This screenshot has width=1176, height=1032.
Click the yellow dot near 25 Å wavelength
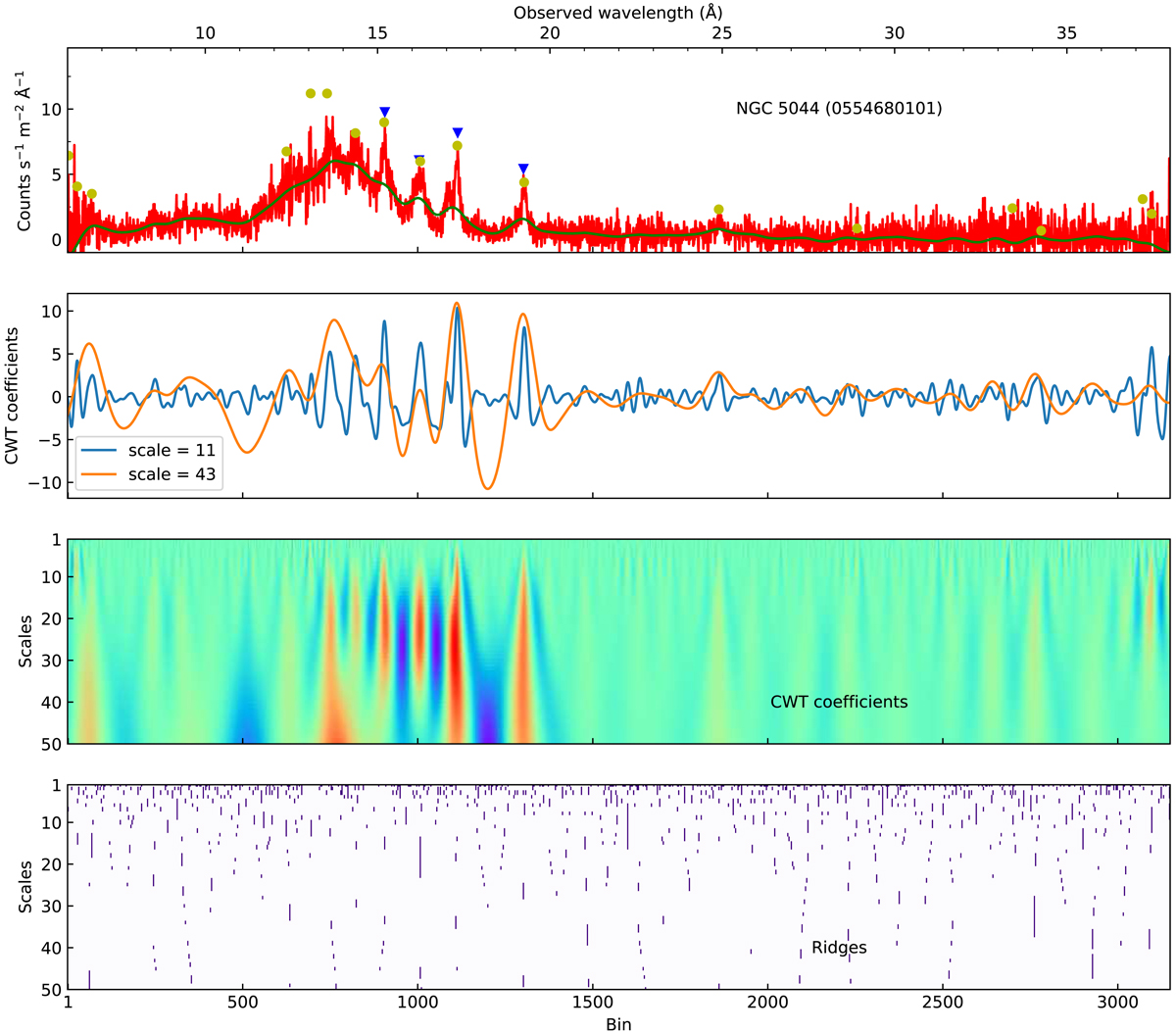(x=718, y=210)
